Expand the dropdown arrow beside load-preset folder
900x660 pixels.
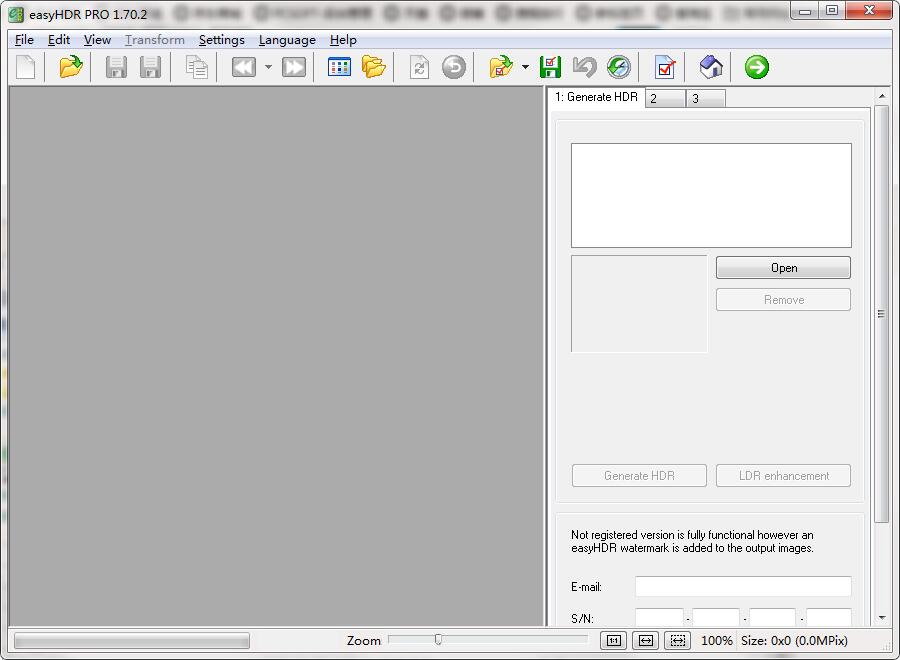click(x=525, y=68)
